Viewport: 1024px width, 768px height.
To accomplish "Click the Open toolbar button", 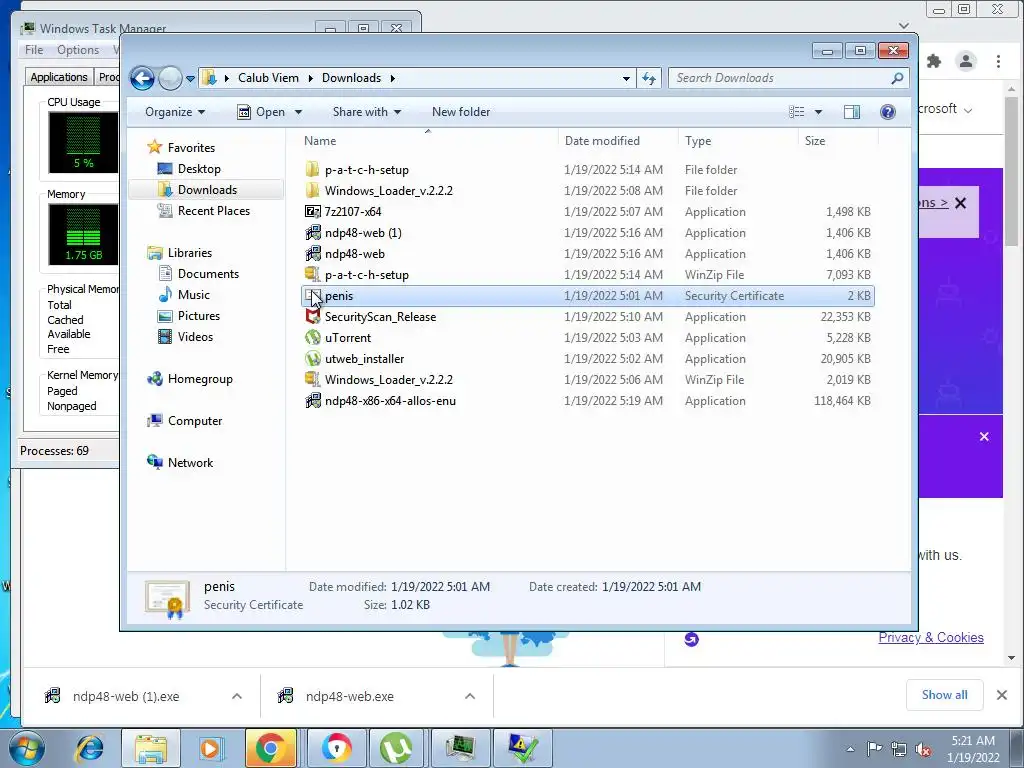I will click(261, 112).
